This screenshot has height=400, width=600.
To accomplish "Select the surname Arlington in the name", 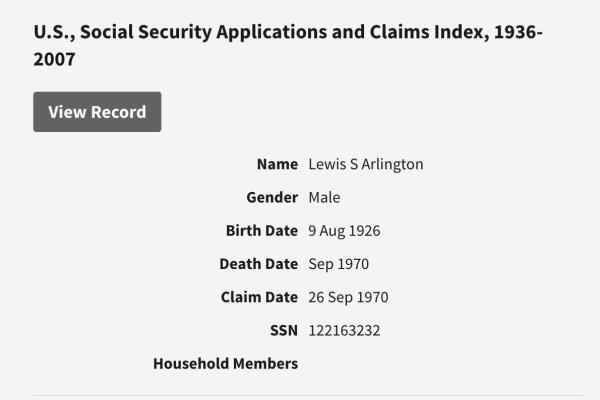I will [390, 164].
